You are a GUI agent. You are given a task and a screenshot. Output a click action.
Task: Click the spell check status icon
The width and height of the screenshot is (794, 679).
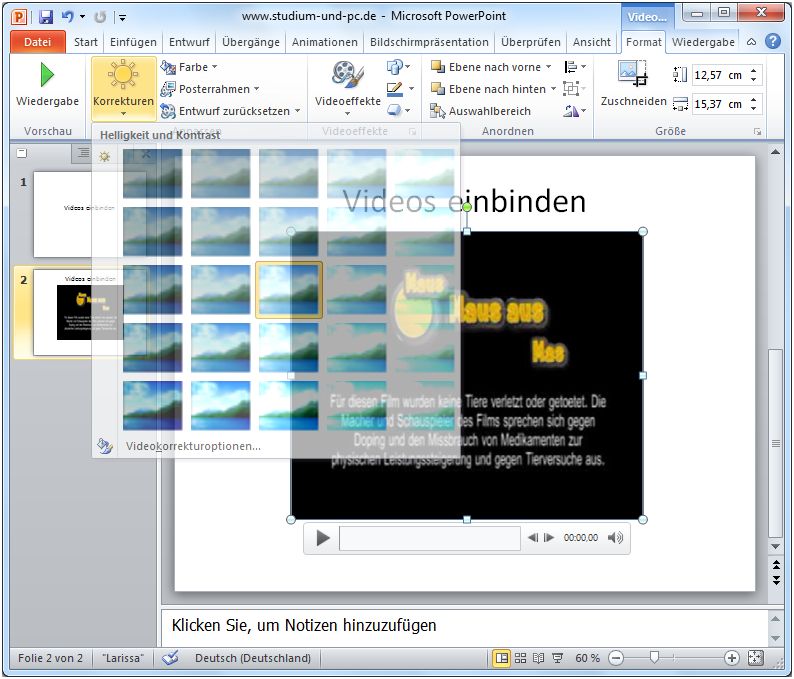pyautogui.click(x=171, y=658)
